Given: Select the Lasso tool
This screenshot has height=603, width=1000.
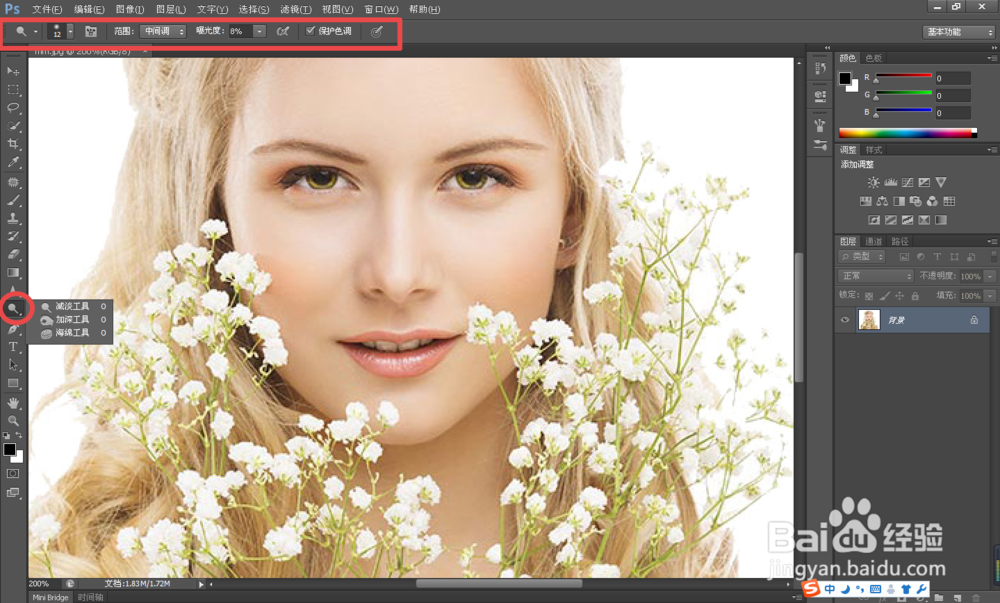Looking at the screenshot, I should (13, 108).
